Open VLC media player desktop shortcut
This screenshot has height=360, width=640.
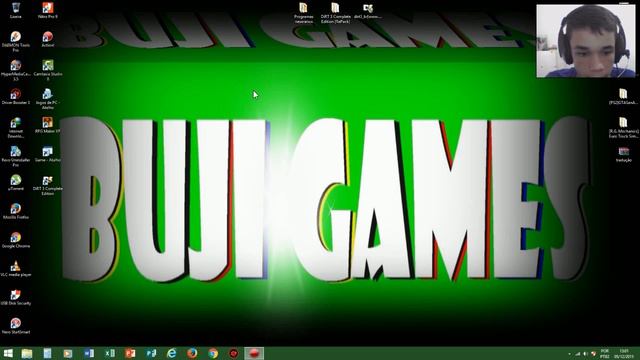[16, 268]
